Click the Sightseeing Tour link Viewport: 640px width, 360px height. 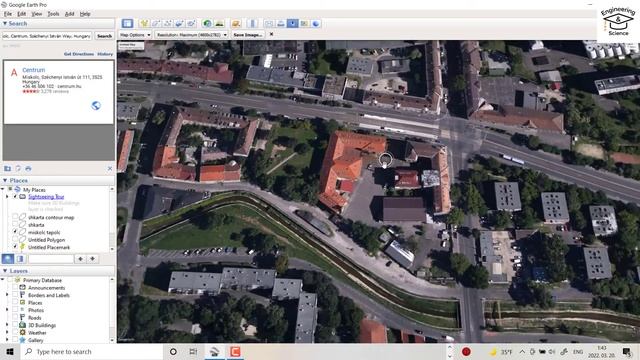[x=46, y=197]
